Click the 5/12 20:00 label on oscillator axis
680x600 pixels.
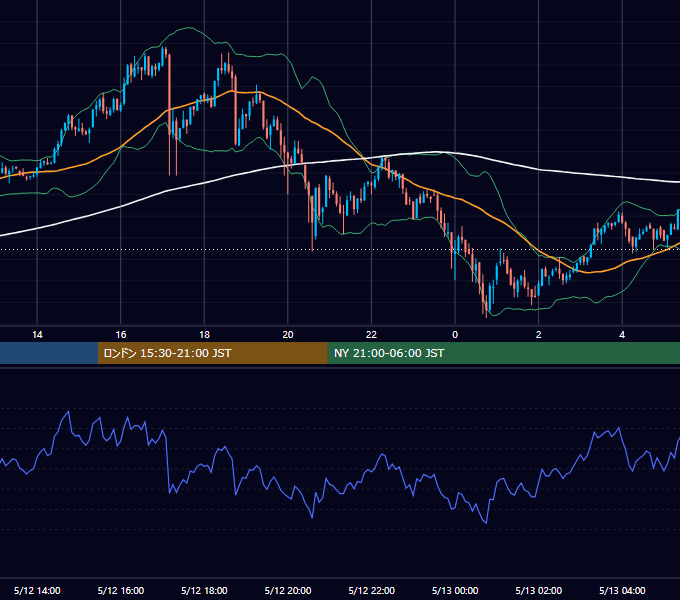288,590
